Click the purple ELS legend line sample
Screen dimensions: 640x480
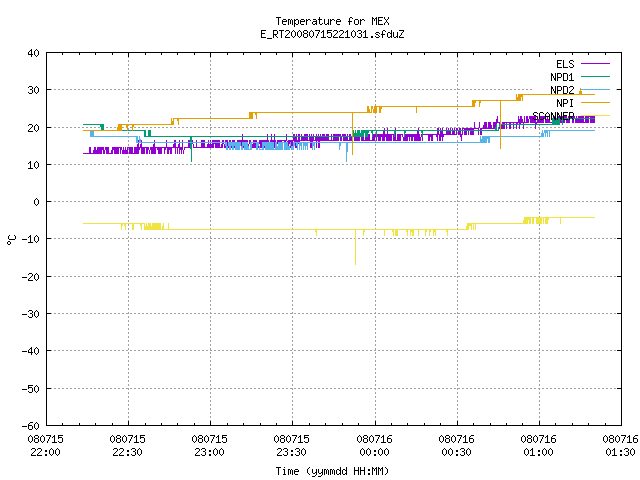[x=595, y=64]
